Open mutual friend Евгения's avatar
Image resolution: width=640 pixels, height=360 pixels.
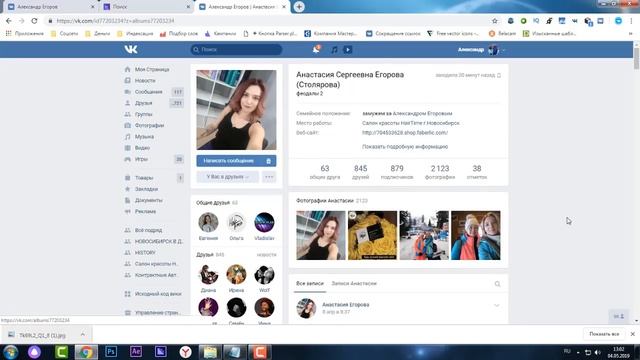208,222
